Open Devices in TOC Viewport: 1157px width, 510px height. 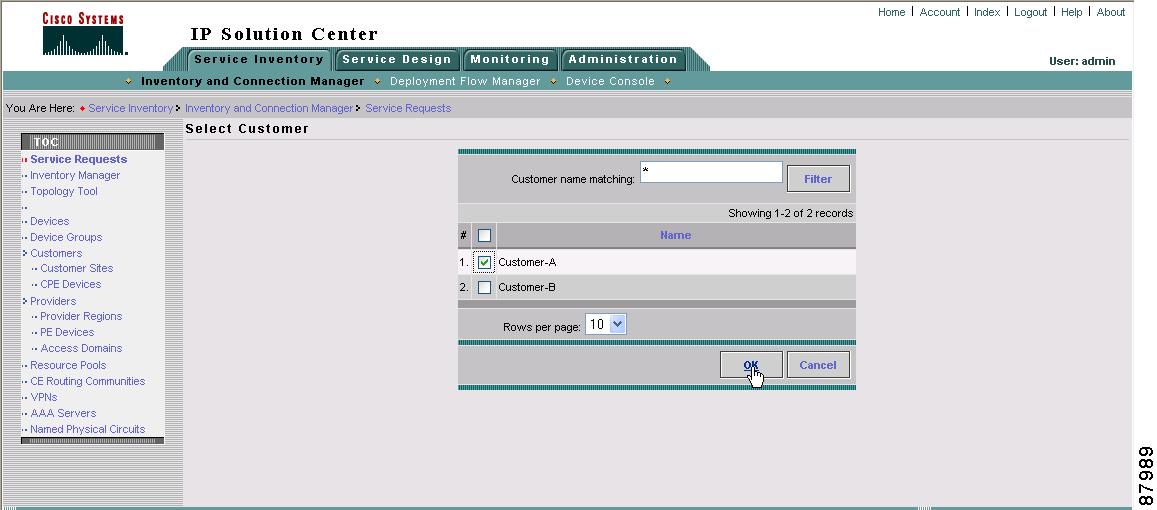(49, 221)
